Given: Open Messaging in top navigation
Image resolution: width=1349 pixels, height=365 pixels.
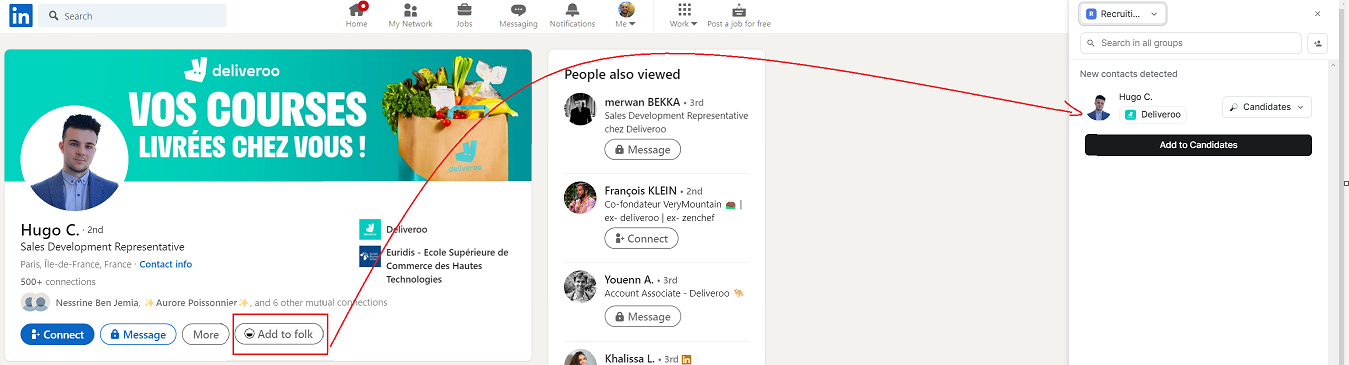Looking at the screenshot, I should click(518, 15).
